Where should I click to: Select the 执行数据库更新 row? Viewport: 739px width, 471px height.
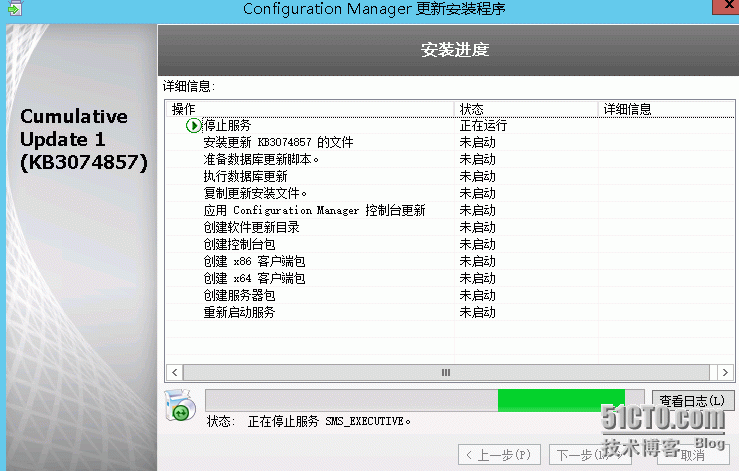(245, 177)
